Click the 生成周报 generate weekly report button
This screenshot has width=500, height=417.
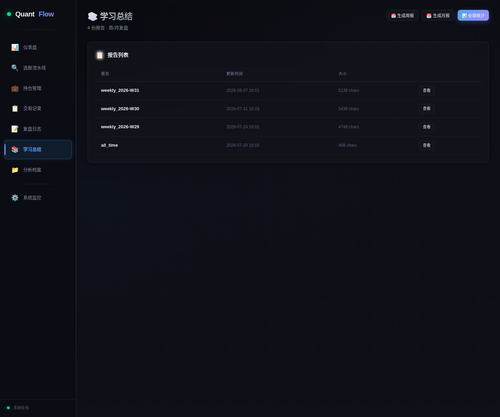[x=402, y=15]
